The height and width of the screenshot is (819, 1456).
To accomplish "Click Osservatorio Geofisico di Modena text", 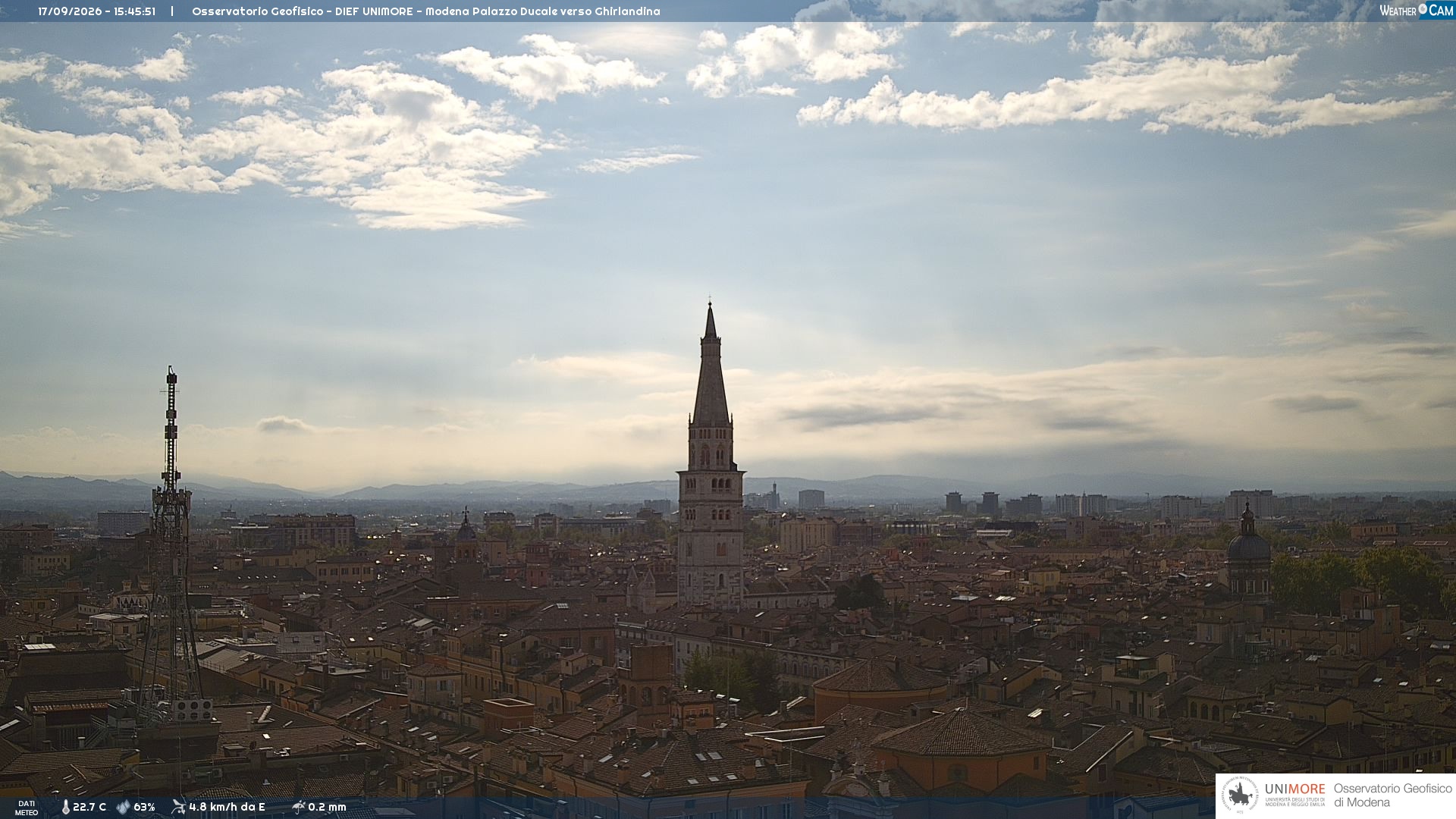I will click(x=1392, y=795).
